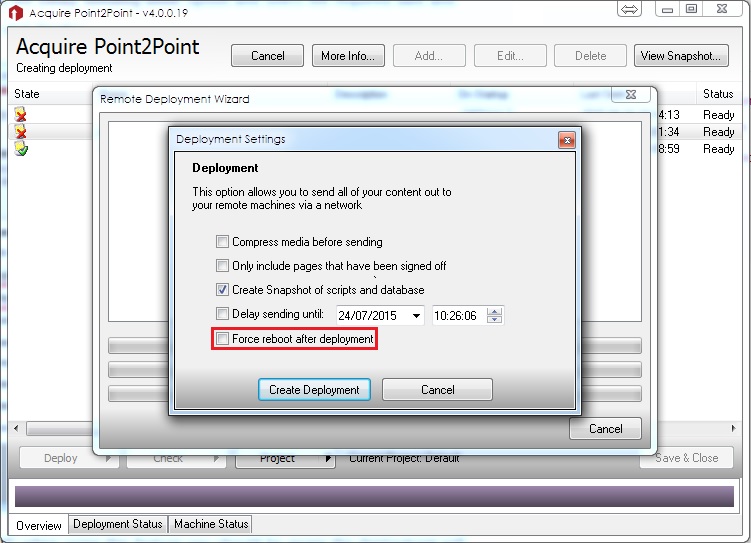Select the green-check state icon row
The width and height of the screenshot is (751, 543).
(21, 148)
